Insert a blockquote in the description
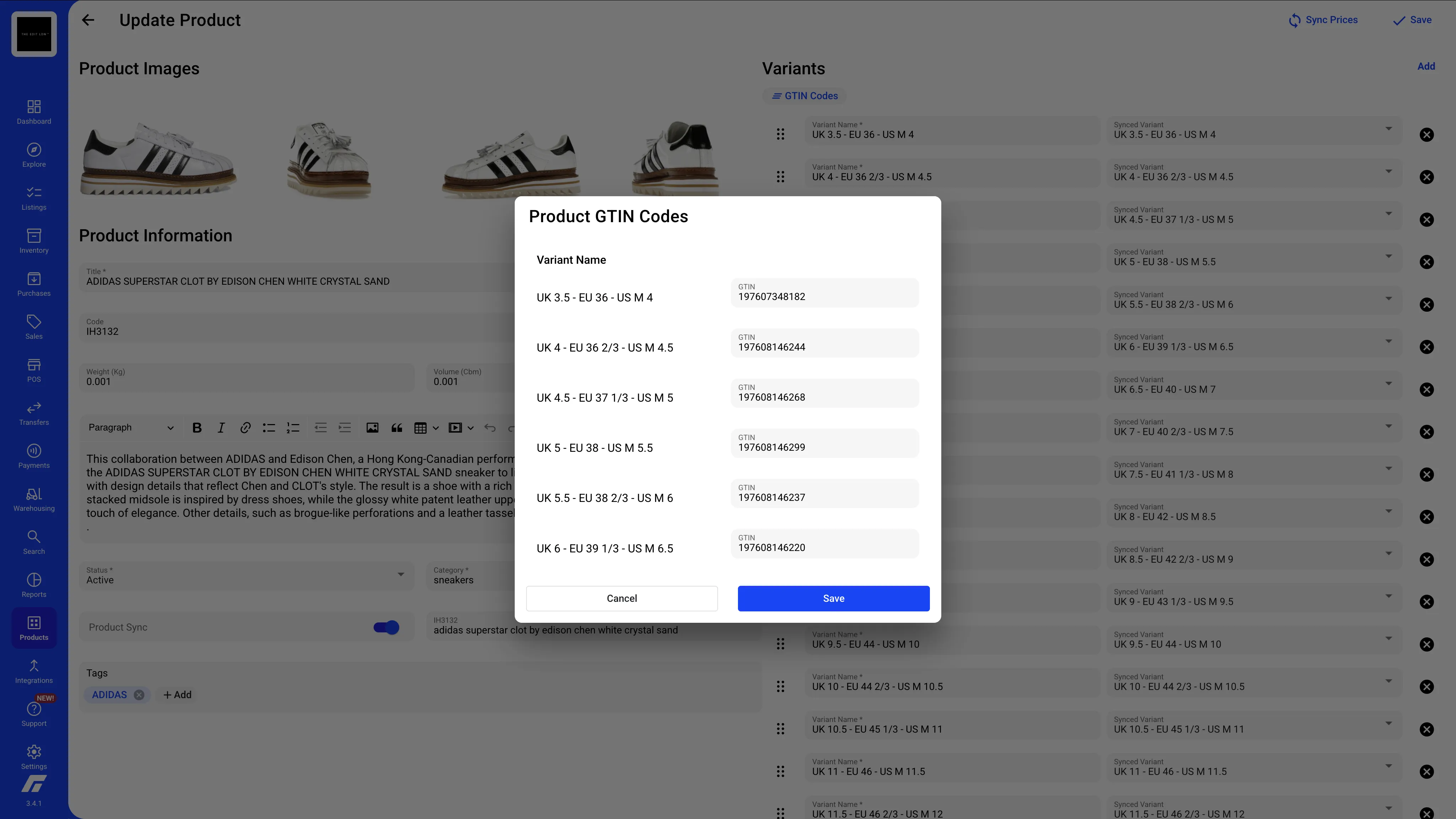Screen dimensions: 1456x819 pos(396,427)
